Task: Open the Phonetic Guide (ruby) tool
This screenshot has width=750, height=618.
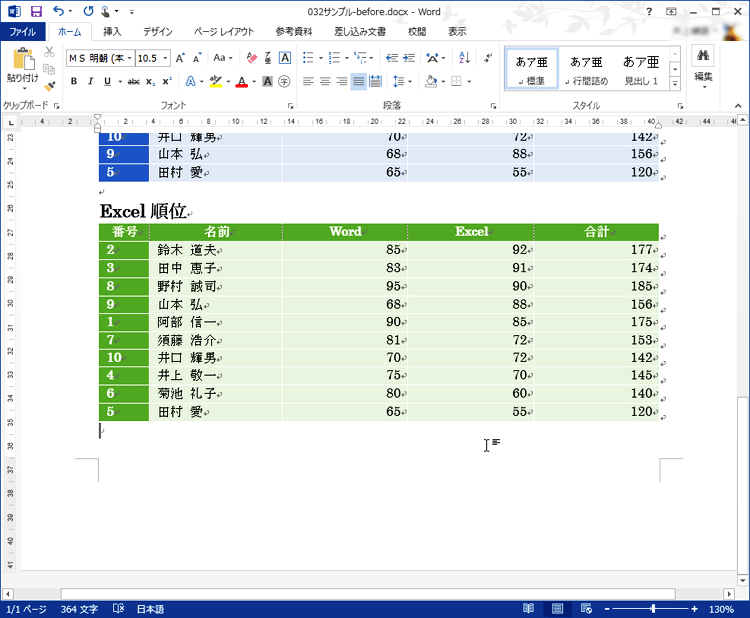Action: tap(268, 58)
